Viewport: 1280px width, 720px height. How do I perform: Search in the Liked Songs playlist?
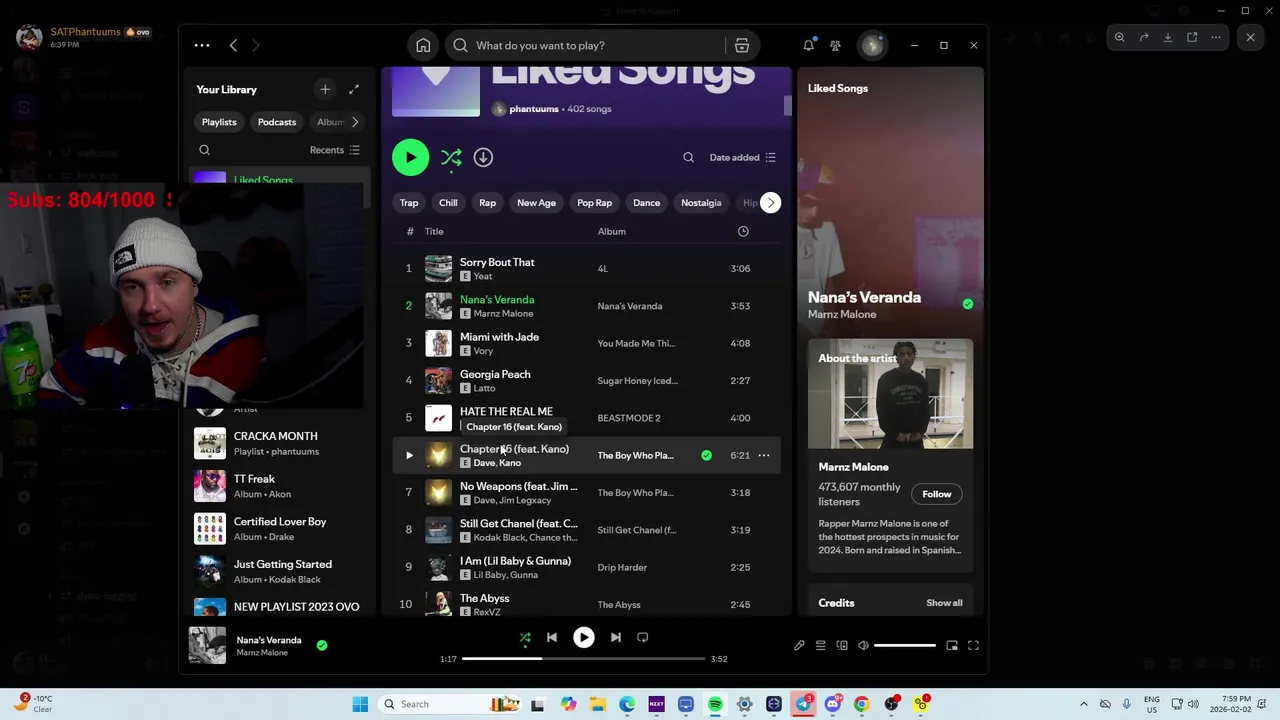pos(688,157)
